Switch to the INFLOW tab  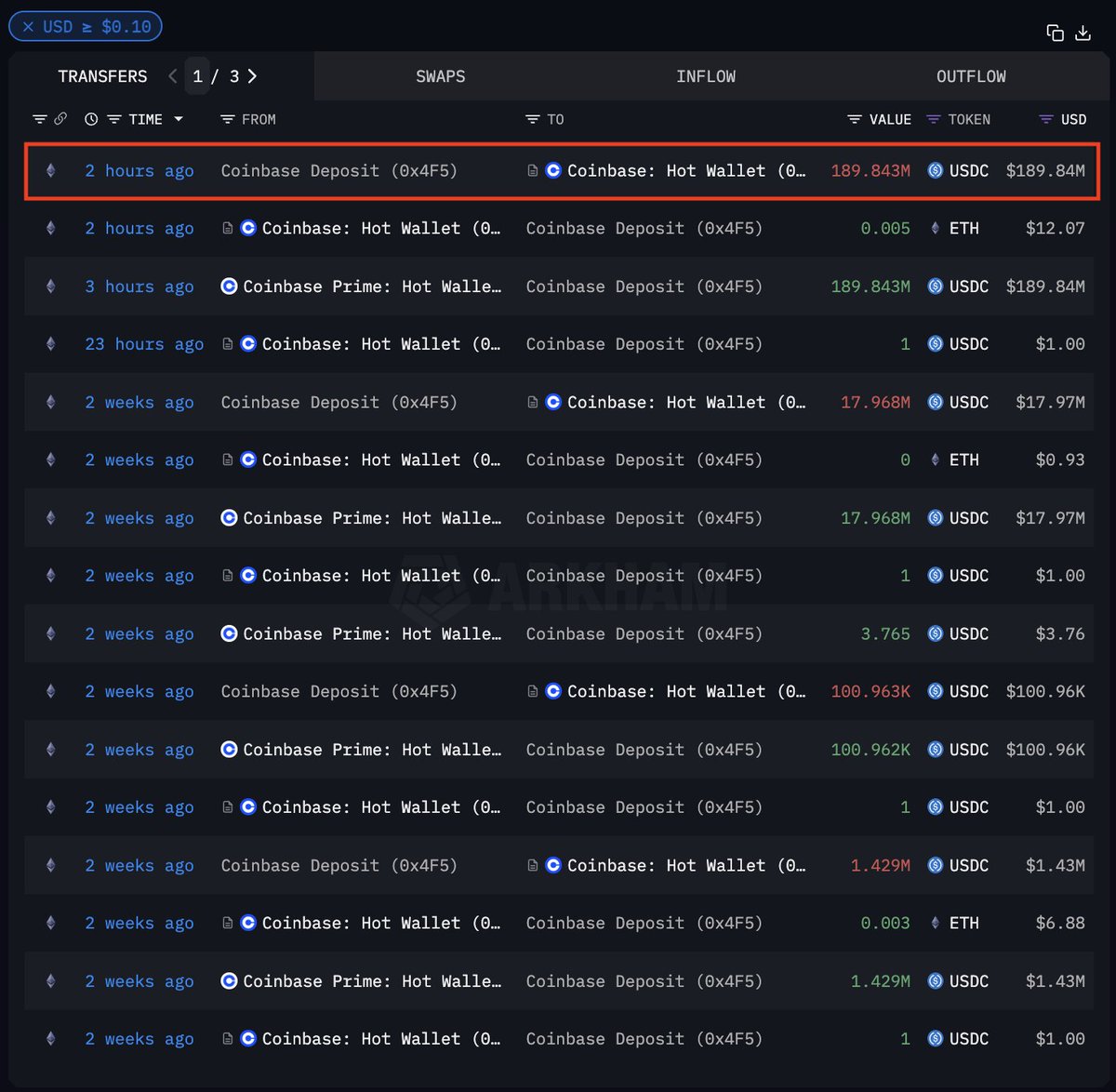click(x=706, y=76)
